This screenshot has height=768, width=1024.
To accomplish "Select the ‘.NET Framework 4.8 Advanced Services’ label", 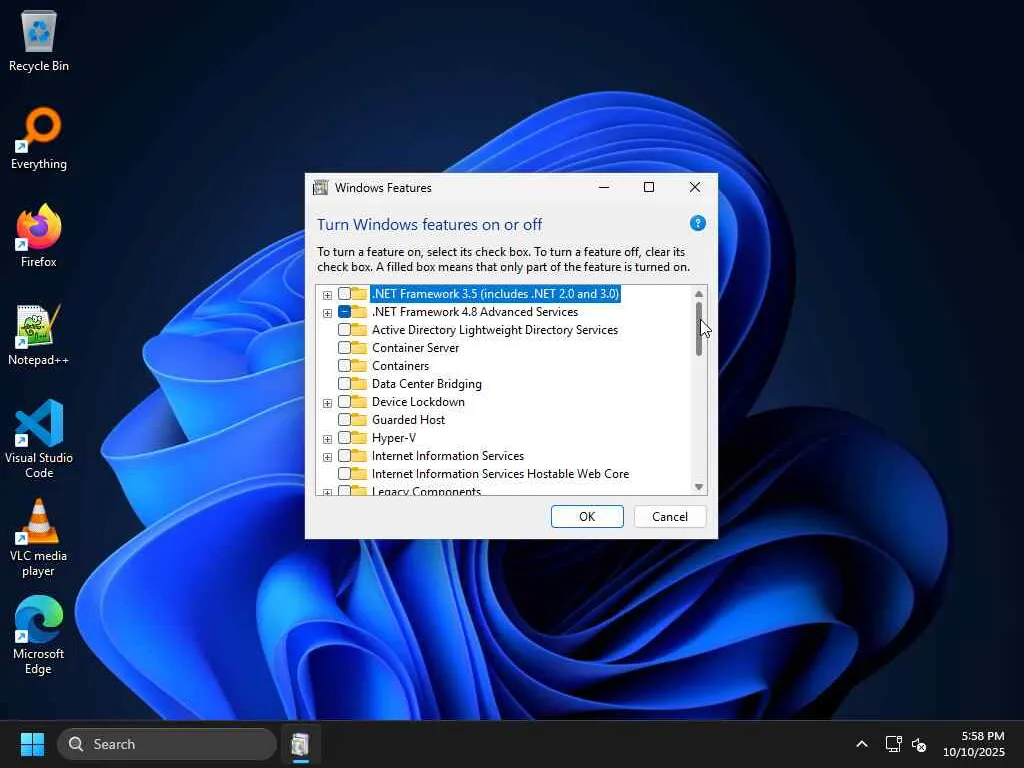I will coord(475,312).
